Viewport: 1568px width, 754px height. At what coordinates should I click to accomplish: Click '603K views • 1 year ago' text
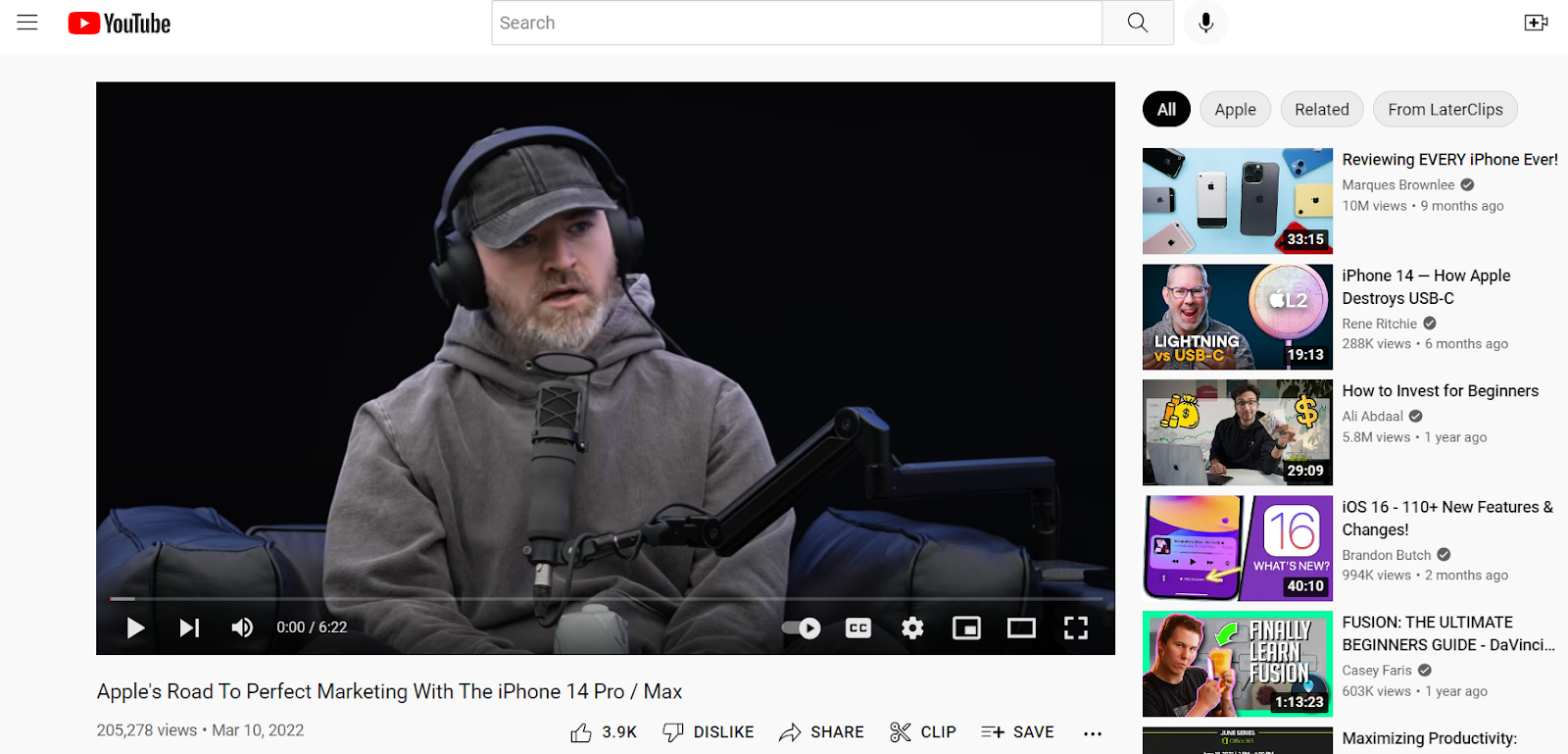point(1415,691)
